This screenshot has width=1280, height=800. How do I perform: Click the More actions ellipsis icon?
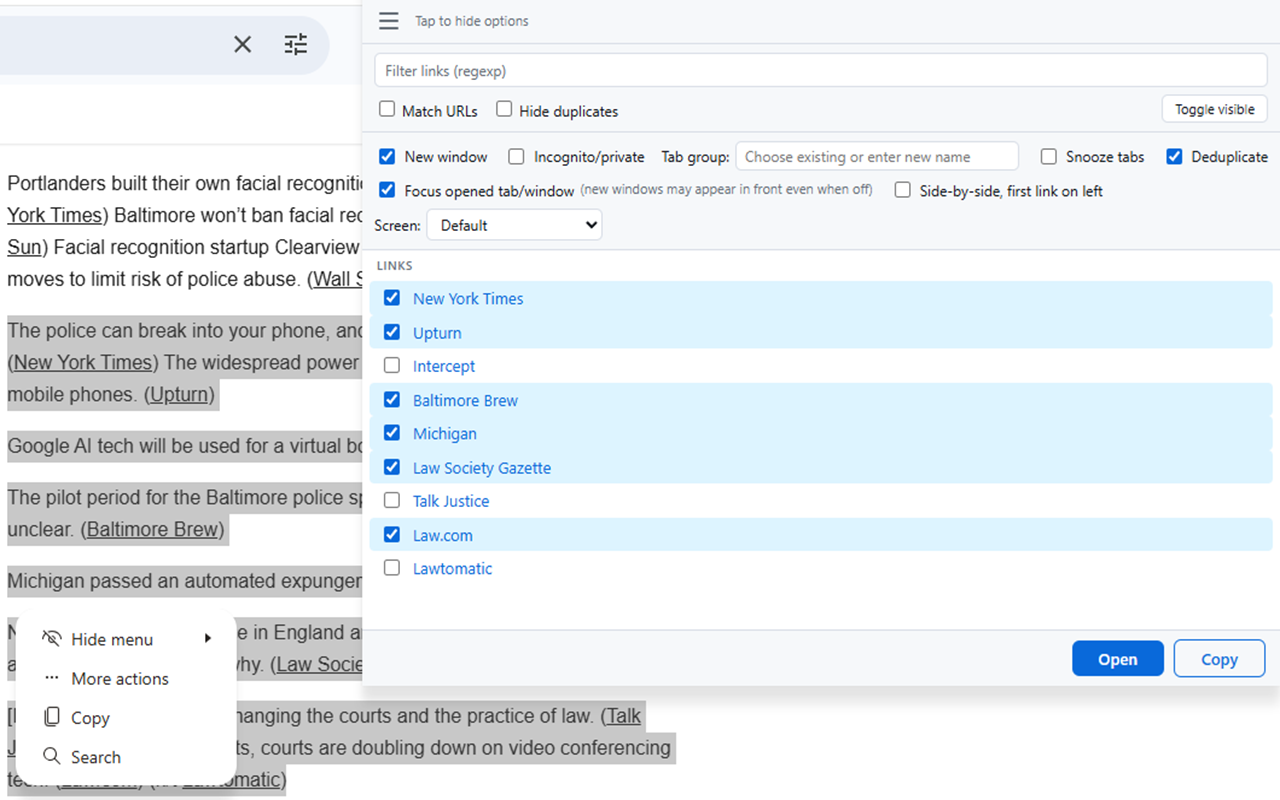click(x=52, y=678)
